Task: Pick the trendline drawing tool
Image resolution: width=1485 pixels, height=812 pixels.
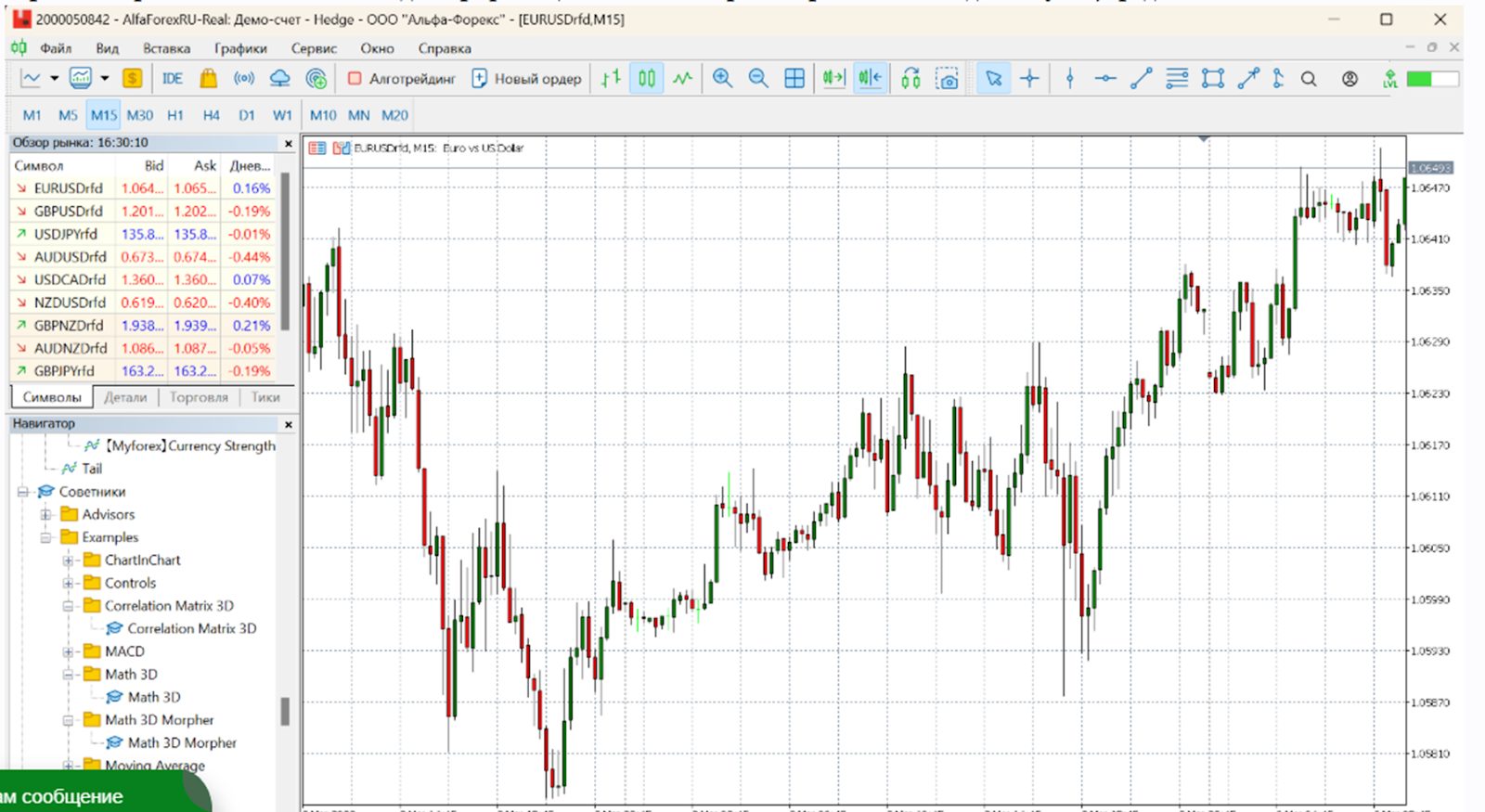Action: coord(1141,79)
